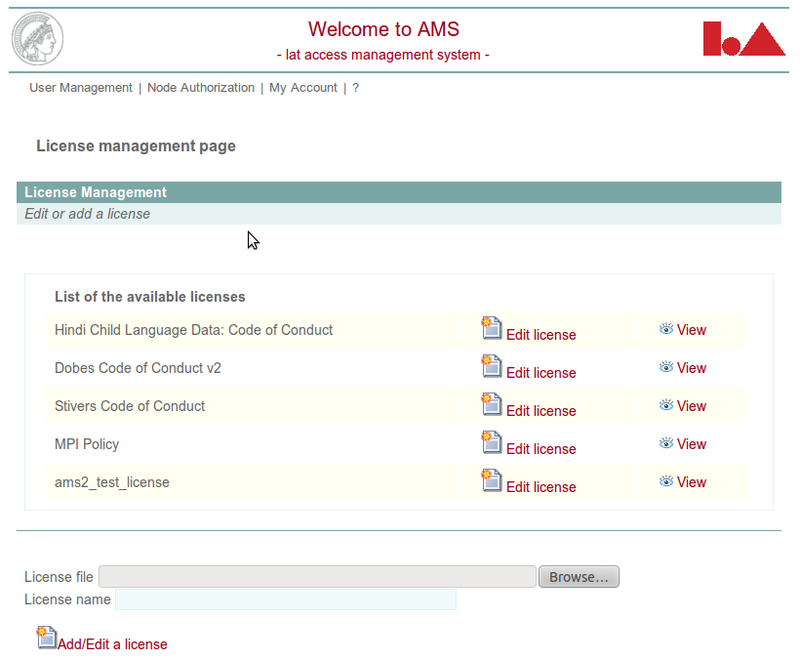Click Edit license link for ams2_test_license
800x660 pixels.
[541, 487]
